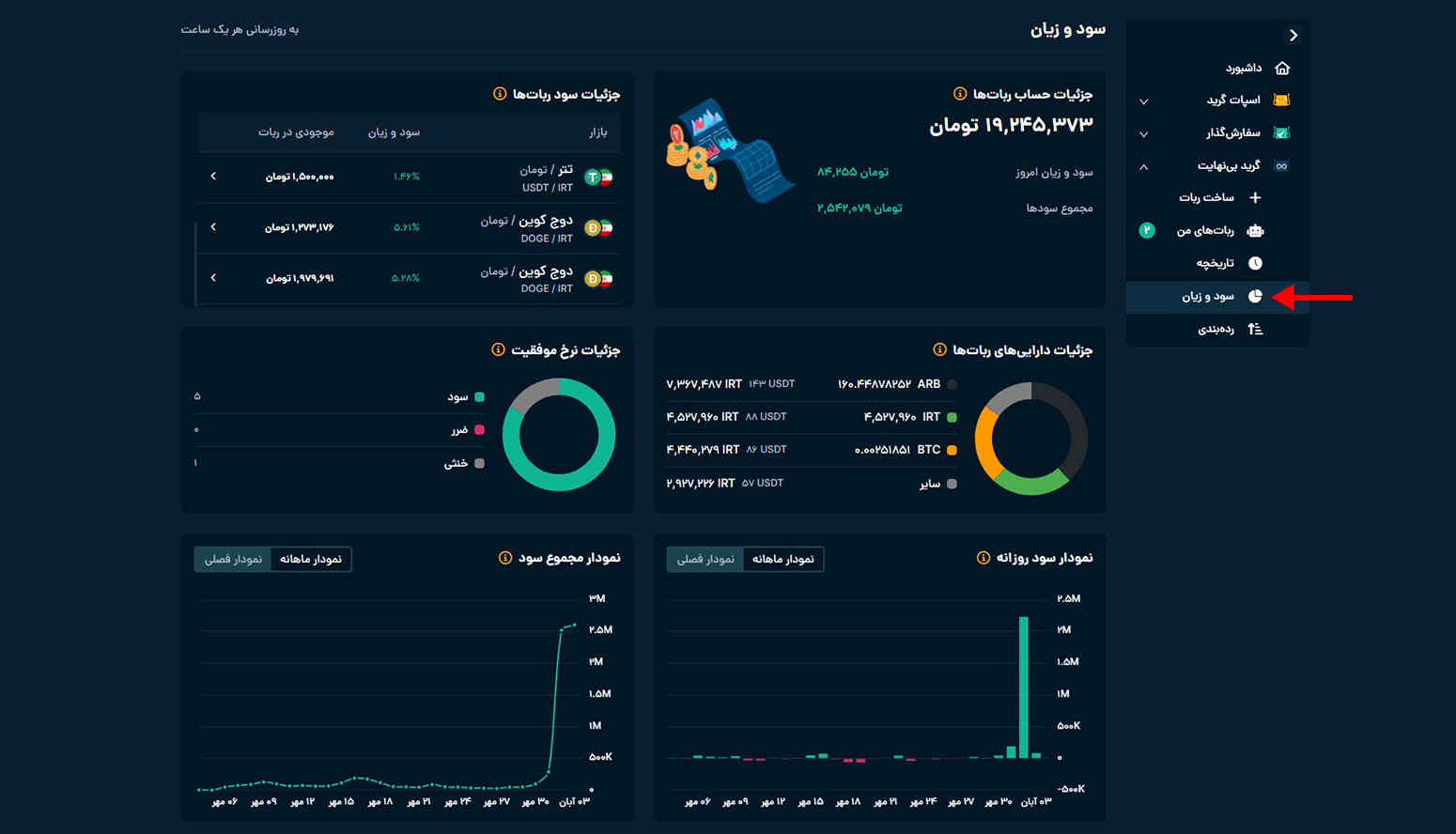Viewport: 1456px width, 834px height.
Task: Collapse the sidebar with the arrow icon
Action: pyautogui.click(x=1293, y=35)
